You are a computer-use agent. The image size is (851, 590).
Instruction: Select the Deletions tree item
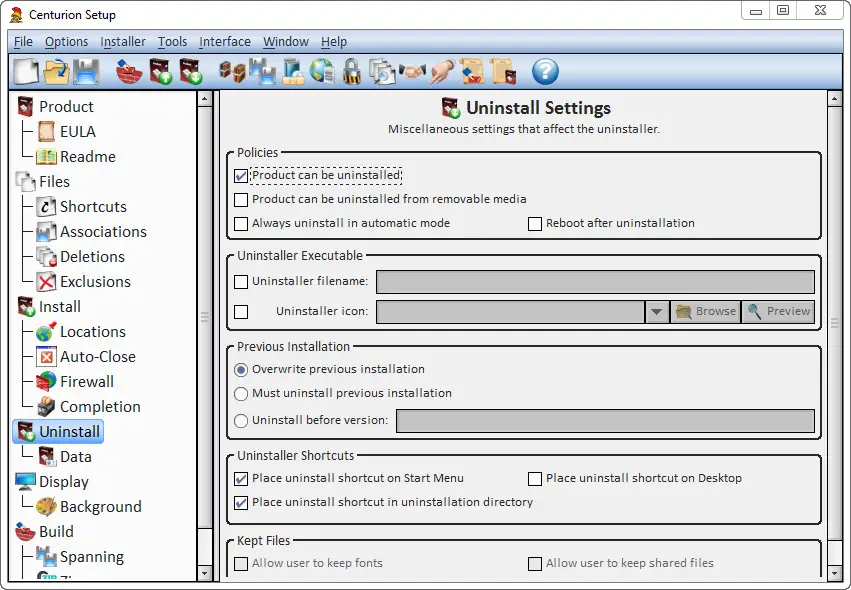click(x=92, y=257)
